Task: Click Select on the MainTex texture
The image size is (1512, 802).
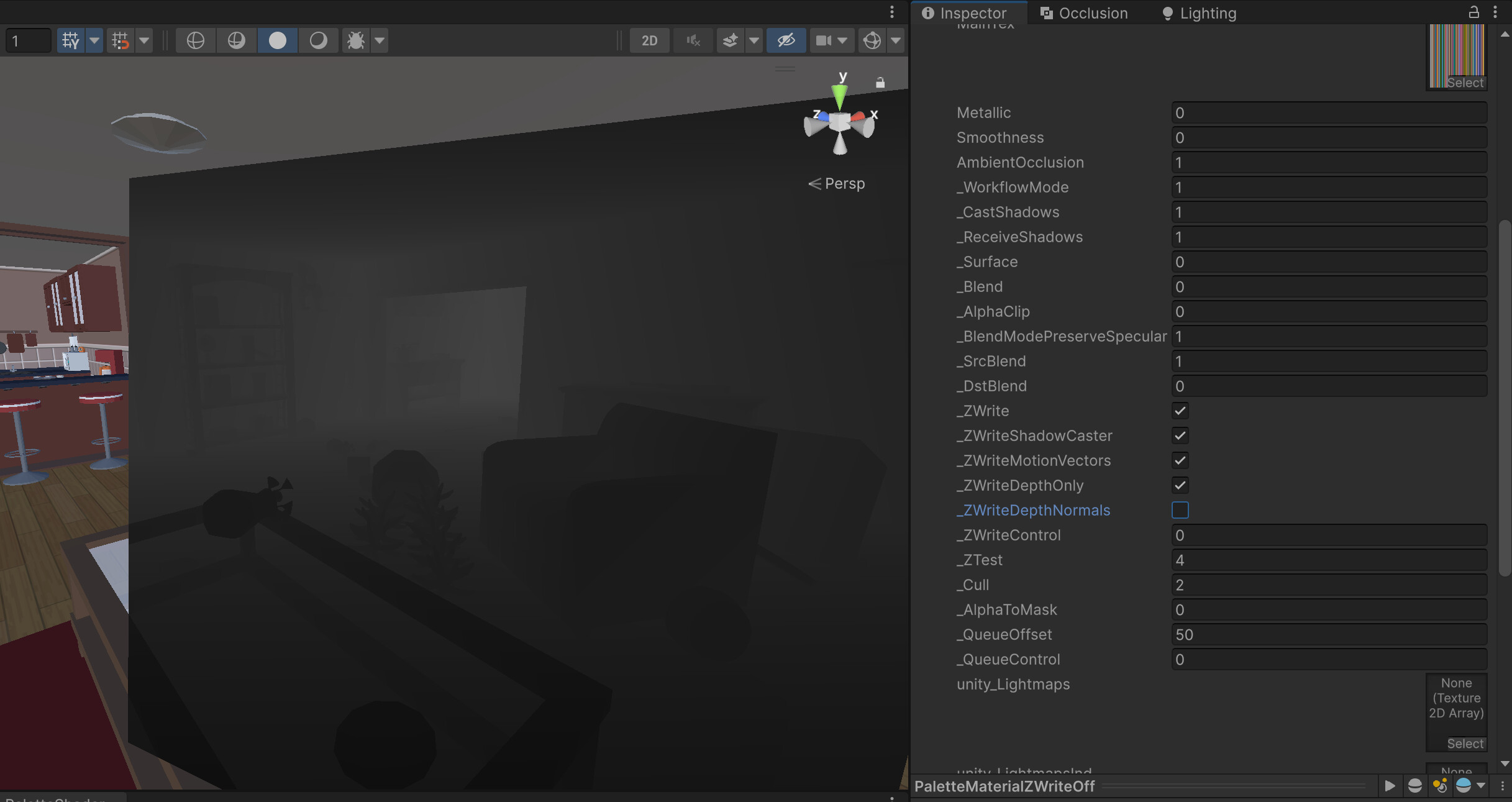Action: click(1465, 82)
